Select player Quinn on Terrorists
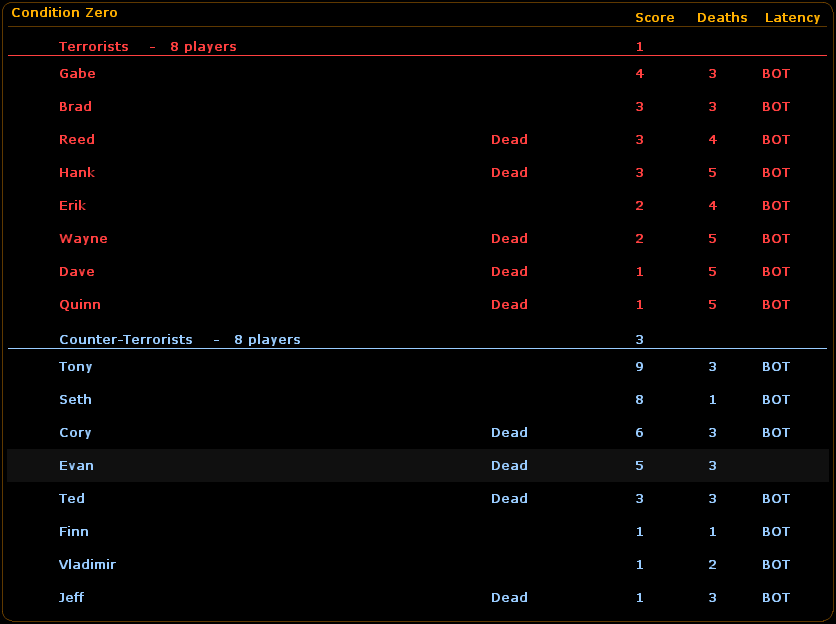 pyautogui.click(x=80, y=304)
